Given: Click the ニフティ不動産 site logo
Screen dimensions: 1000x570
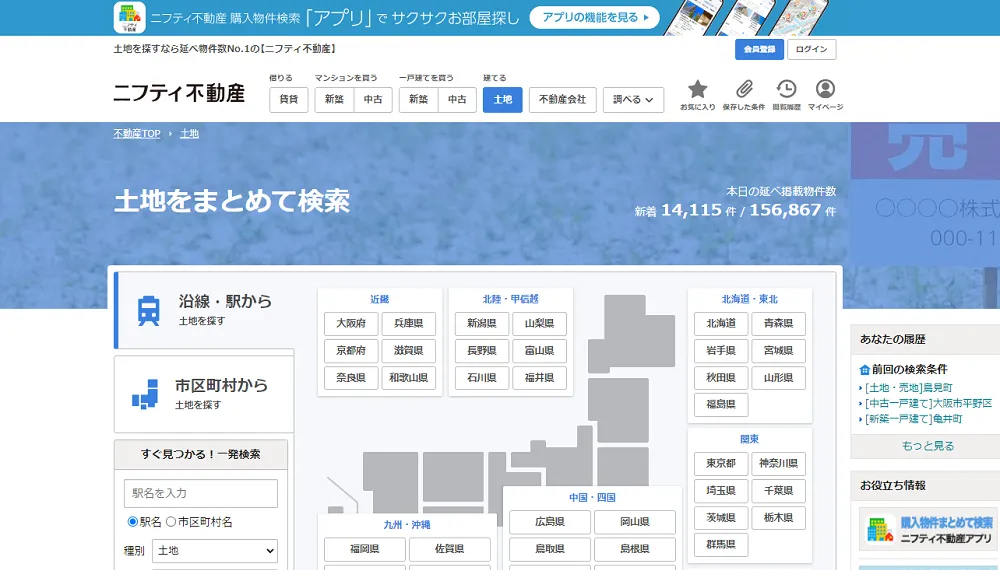Looking at the screenshot, I should click(179, 93).
